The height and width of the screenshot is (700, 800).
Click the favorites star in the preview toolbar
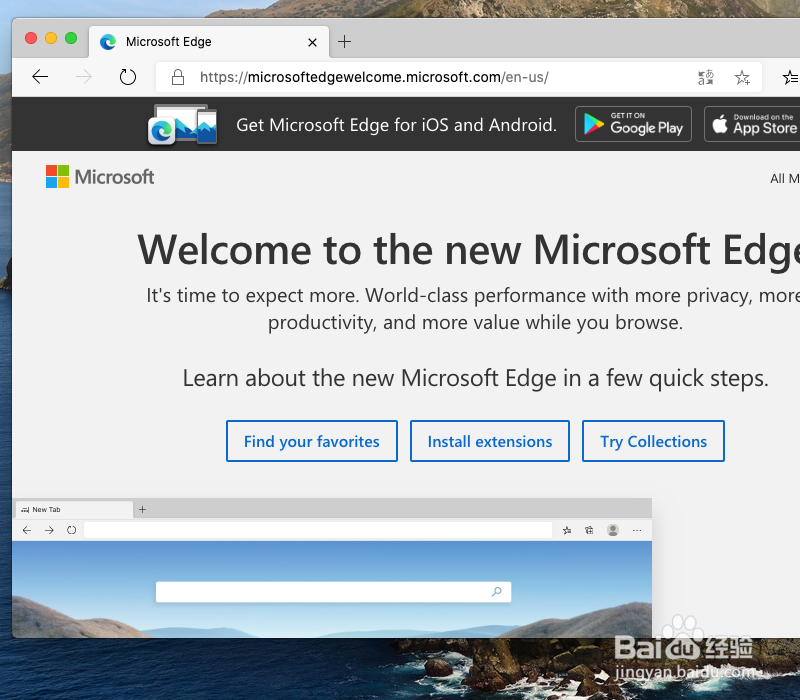click(567, 531)
